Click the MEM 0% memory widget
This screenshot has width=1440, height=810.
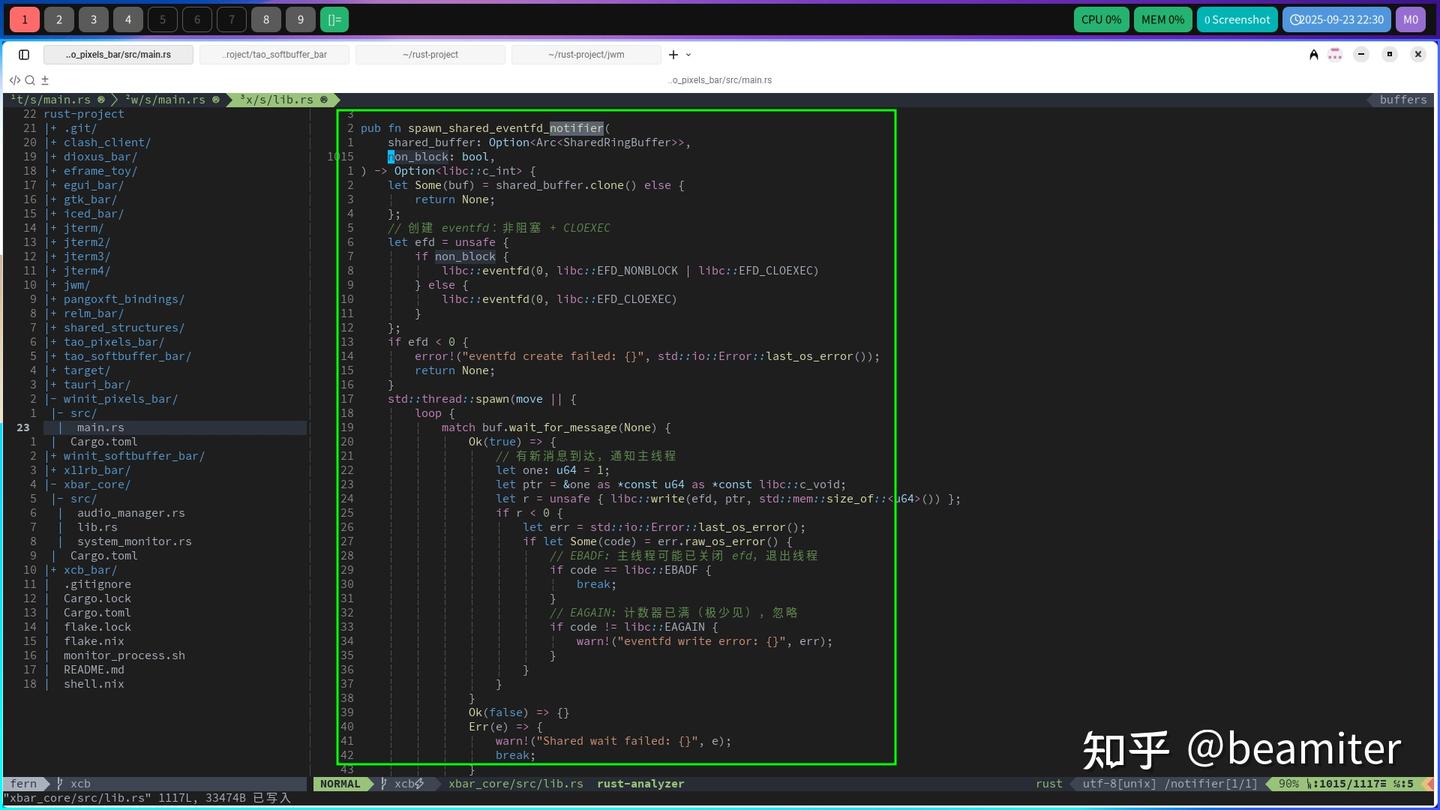tap(1162, 18)
